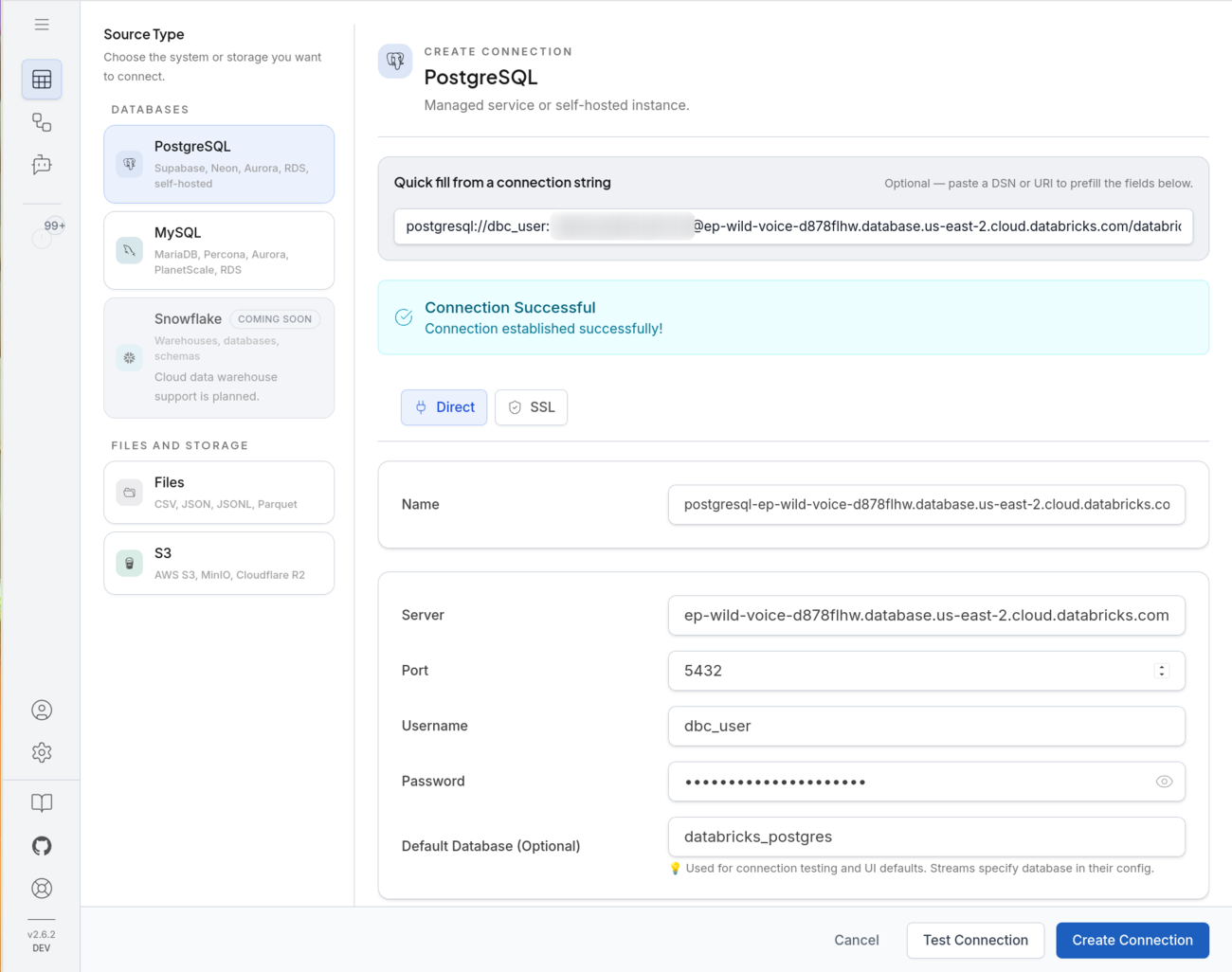Click the Snowflake snowflake icon
The image size is (1232, 972).
click(x=130, y=358)
